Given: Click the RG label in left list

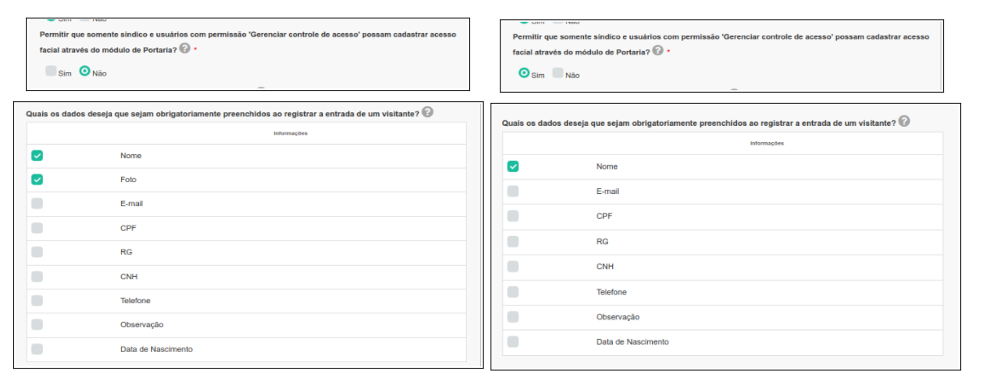Looking at the screenshot, I should 127,252.
